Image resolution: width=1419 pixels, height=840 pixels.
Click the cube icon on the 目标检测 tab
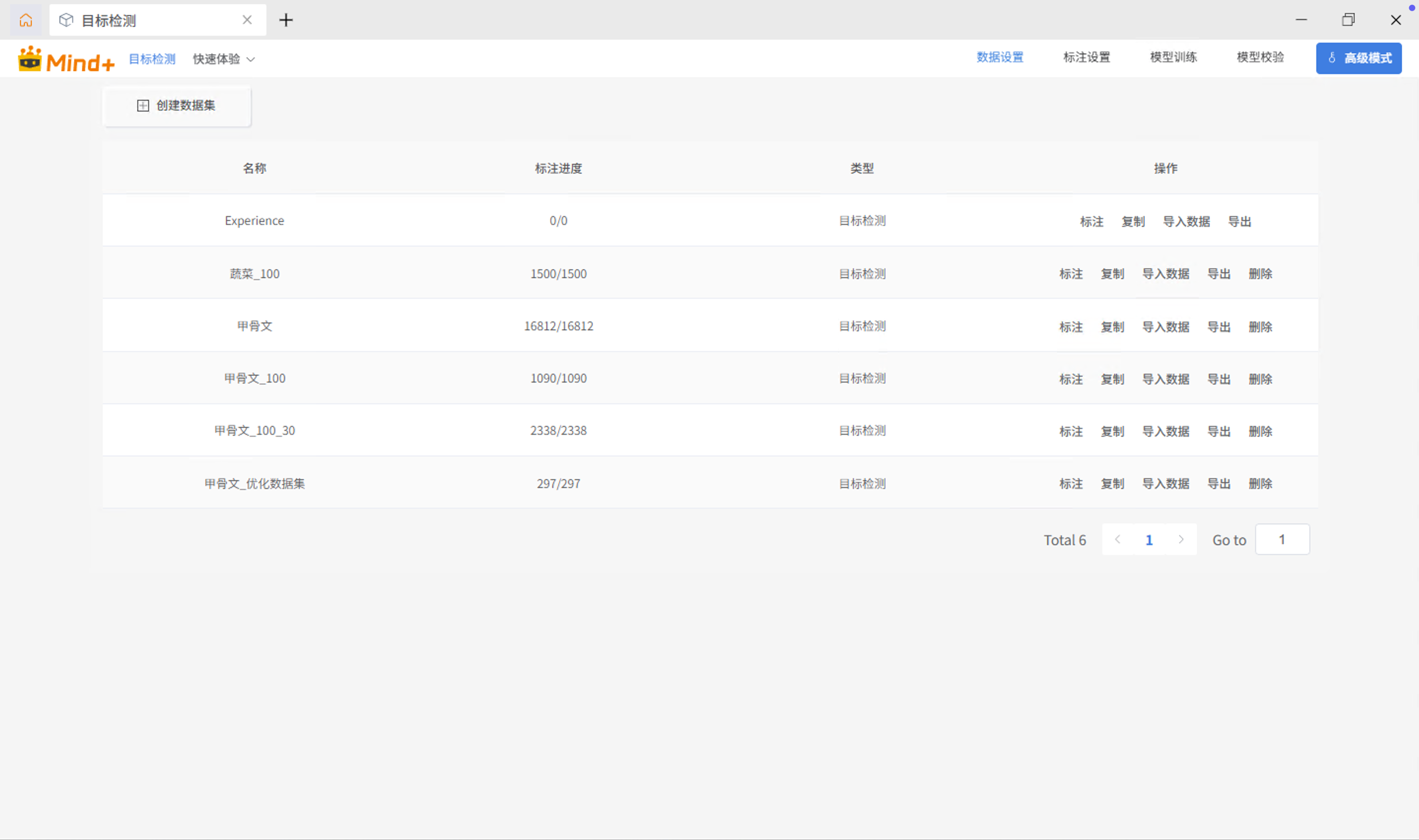(66, 20)
